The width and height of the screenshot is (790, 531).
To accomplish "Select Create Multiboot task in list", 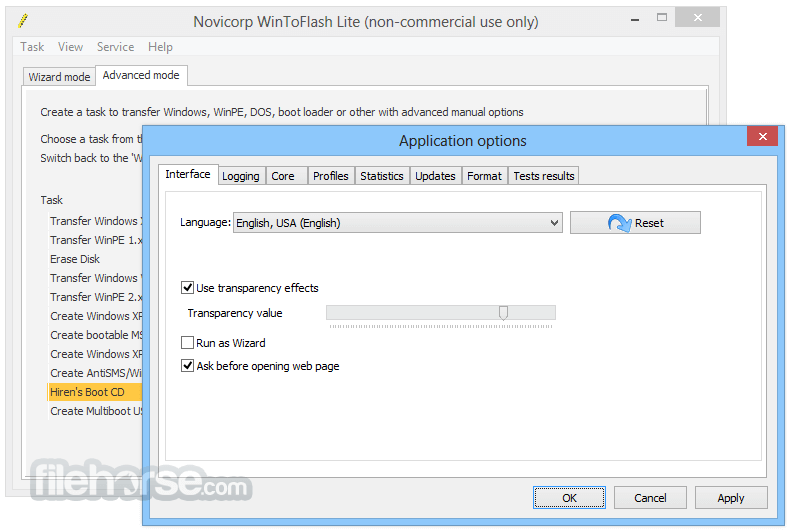I will tap(96, 411).
